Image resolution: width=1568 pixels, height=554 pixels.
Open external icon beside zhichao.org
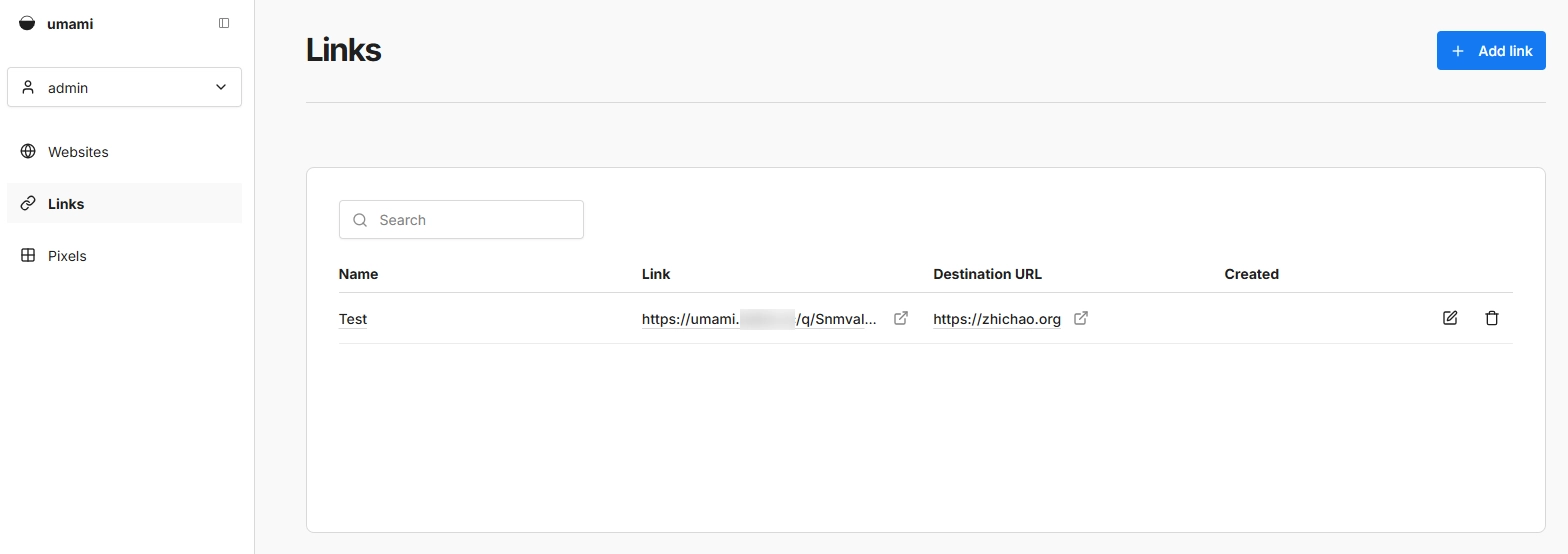[1081, 318]
